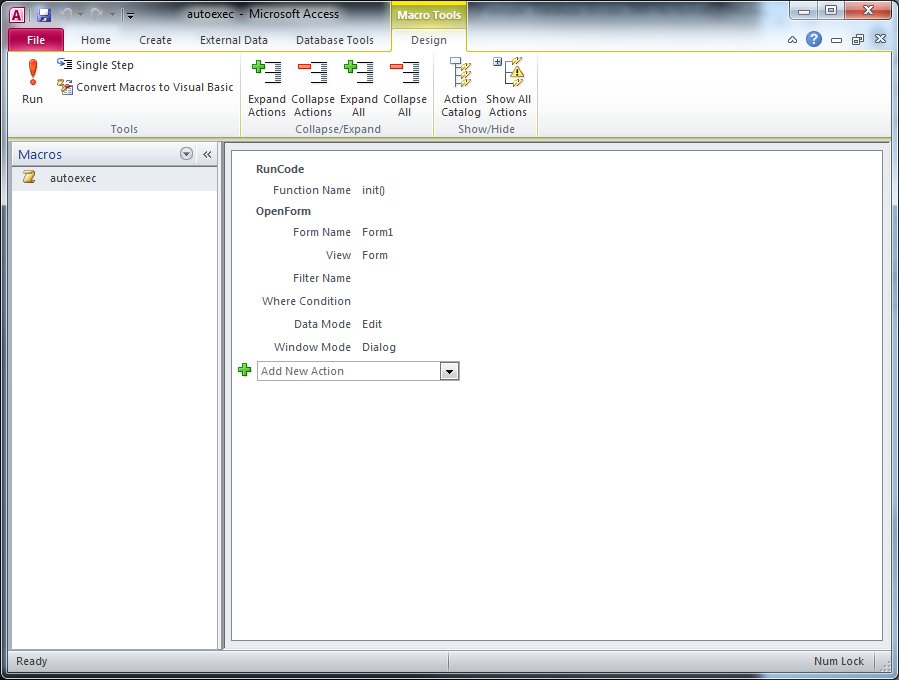The width and height of the screenshot is (899, 680).
Task: Click the Access application icon
Action: click(17, 15)
